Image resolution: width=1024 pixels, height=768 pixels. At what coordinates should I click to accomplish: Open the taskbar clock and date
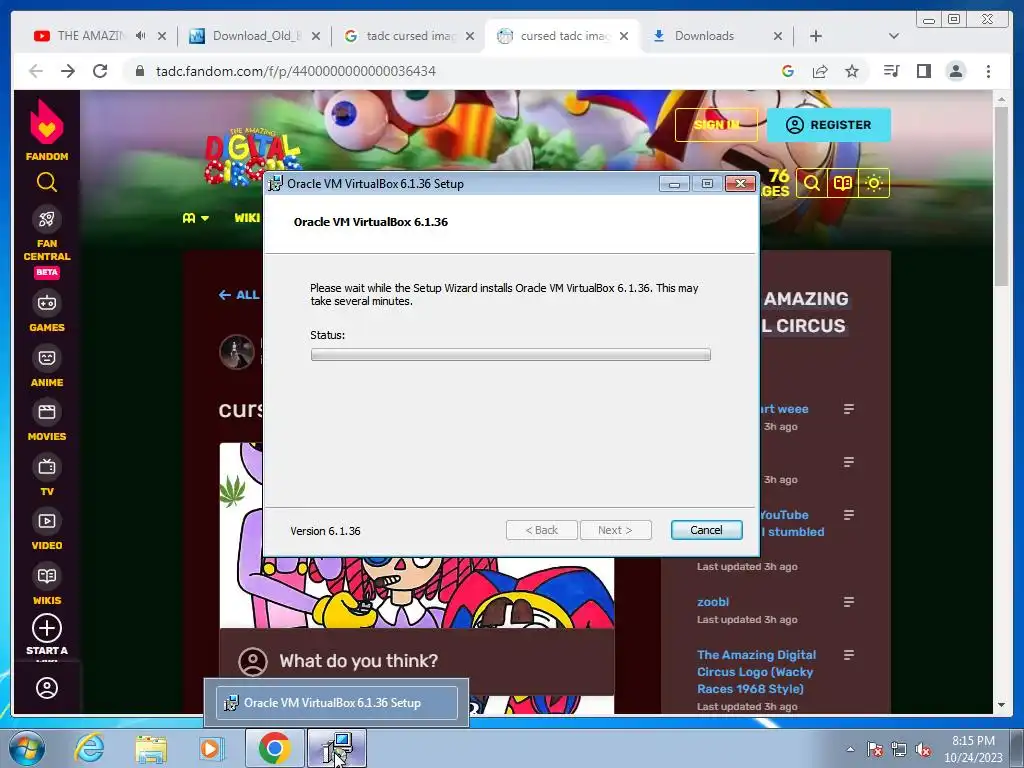tap(973, 749)
